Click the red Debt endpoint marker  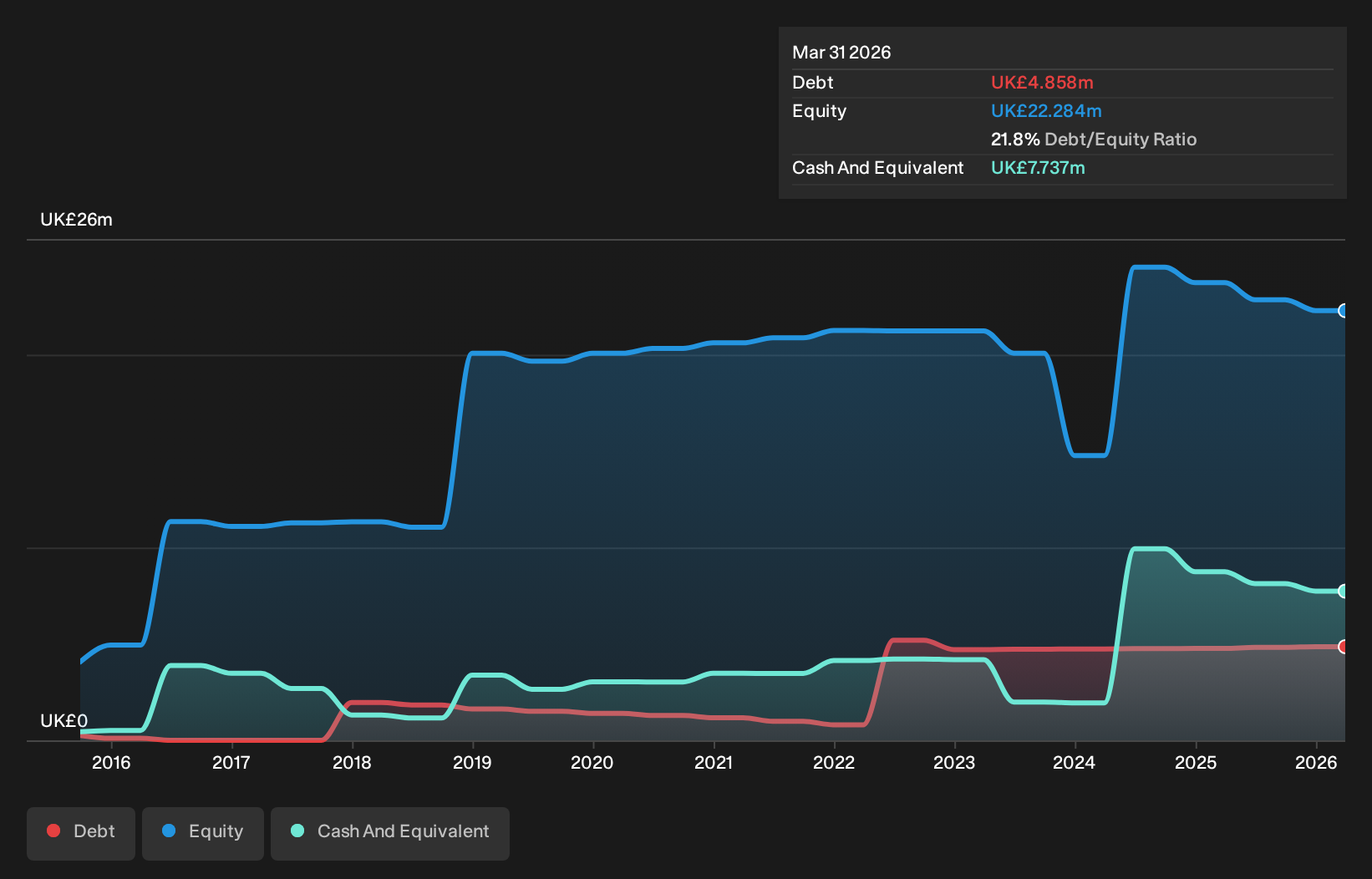[1344, 647]
